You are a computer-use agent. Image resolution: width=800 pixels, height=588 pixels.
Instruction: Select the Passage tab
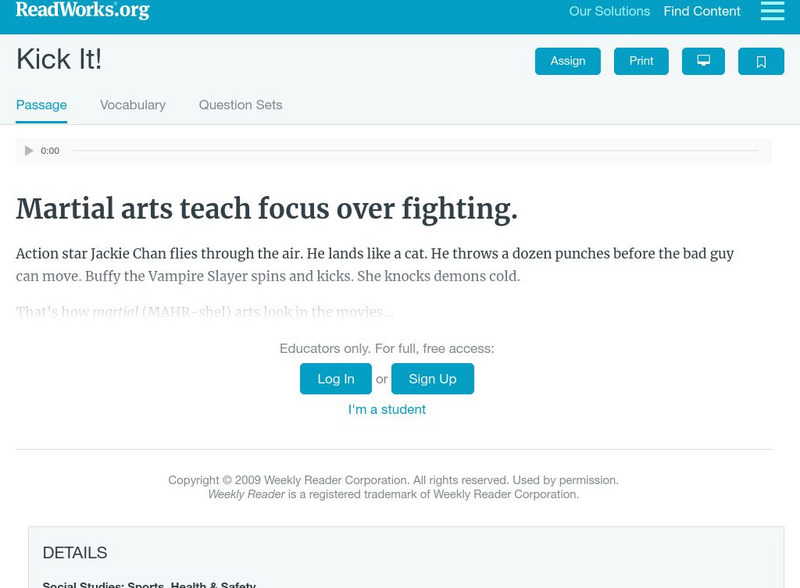point(41,105)
